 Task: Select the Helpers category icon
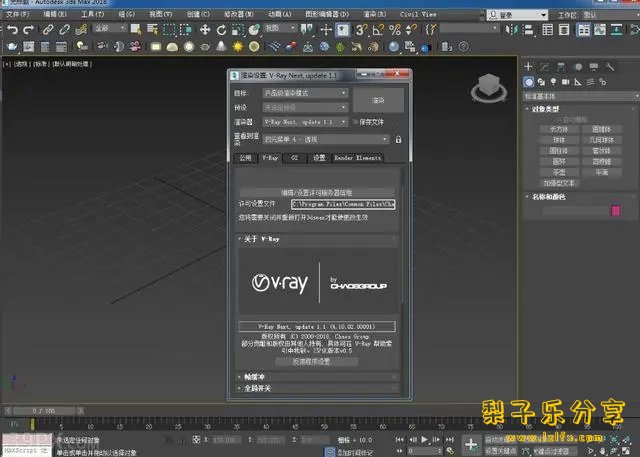pos(578,82)
